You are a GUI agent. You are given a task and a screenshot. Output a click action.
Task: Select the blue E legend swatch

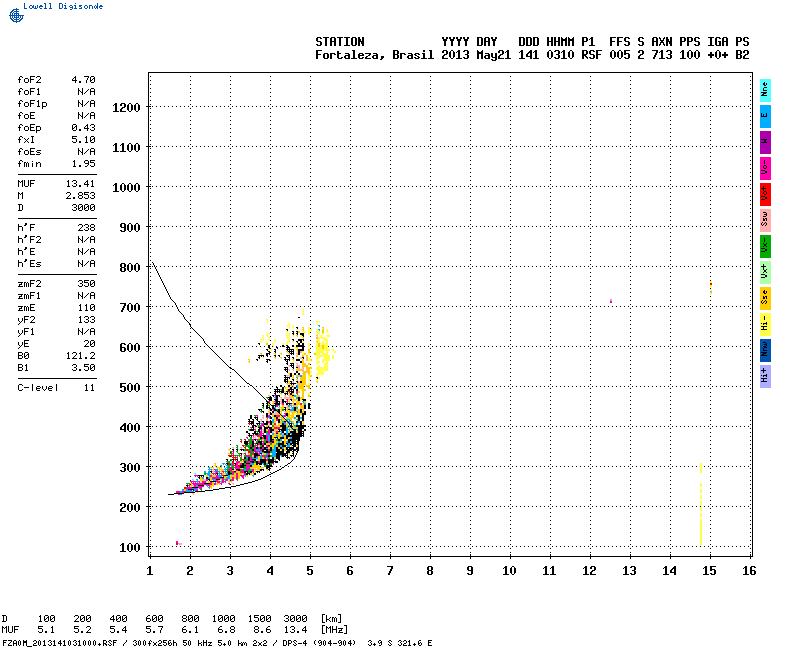pyautogui.click(x=765, y=116)
